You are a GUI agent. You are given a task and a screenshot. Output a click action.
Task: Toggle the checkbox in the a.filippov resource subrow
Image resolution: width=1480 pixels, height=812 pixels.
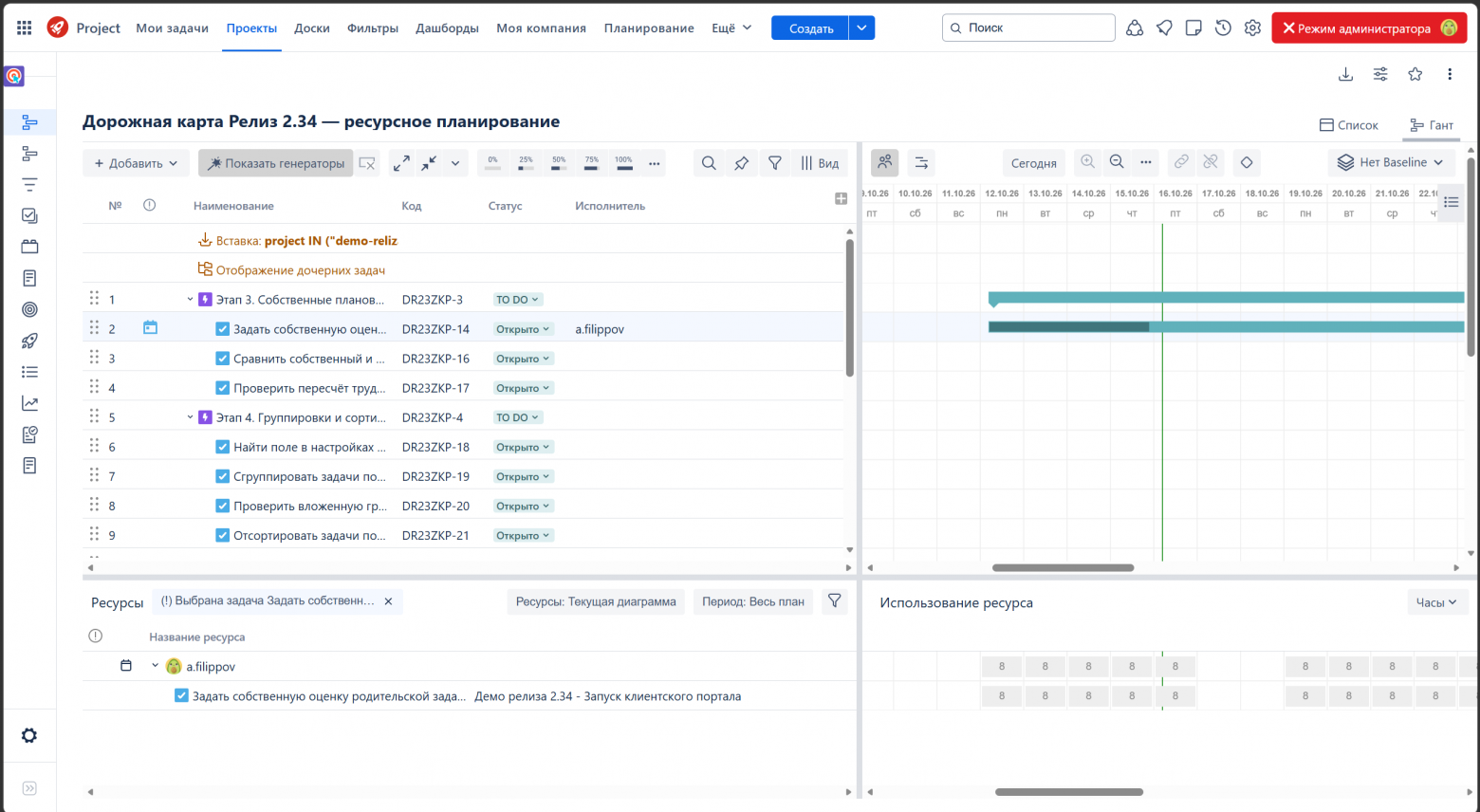181,696
